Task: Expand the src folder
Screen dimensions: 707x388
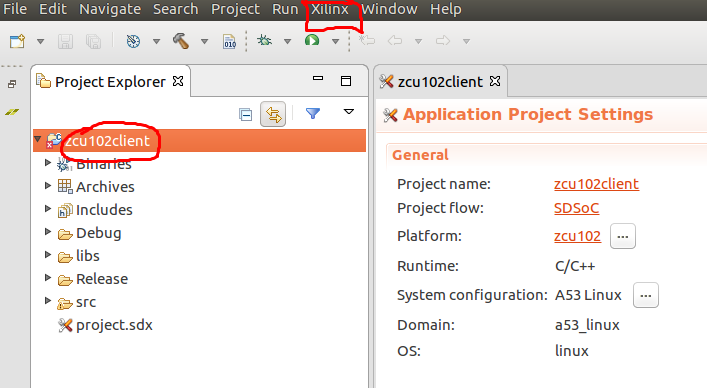Action: pyautogui.click(x=48, y=300)
